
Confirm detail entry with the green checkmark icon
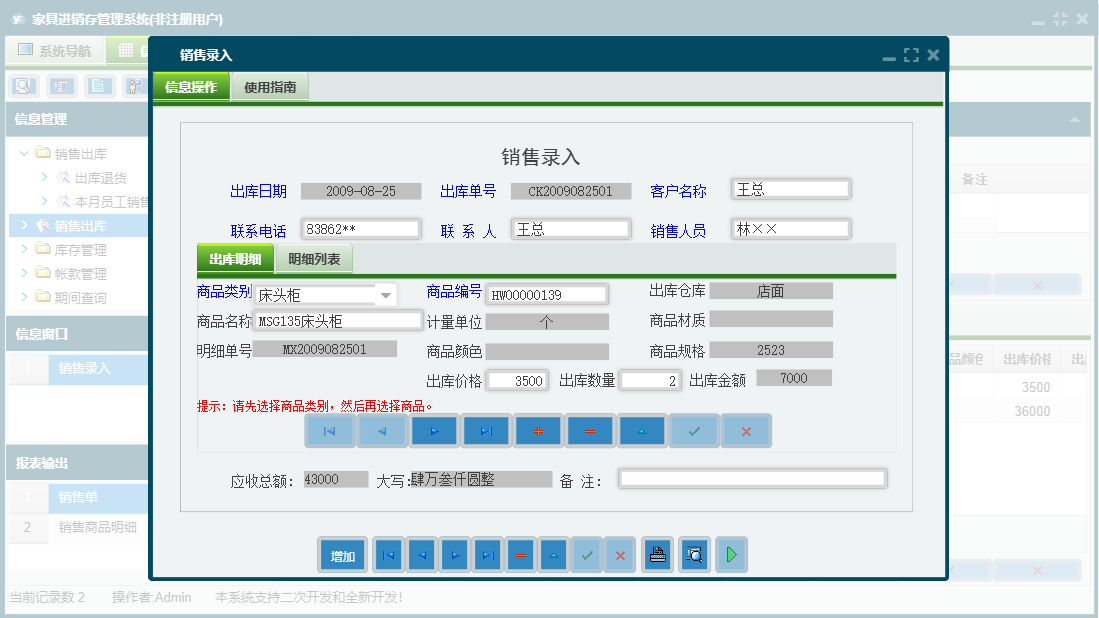pyautogui.click(x=694, y=430)
